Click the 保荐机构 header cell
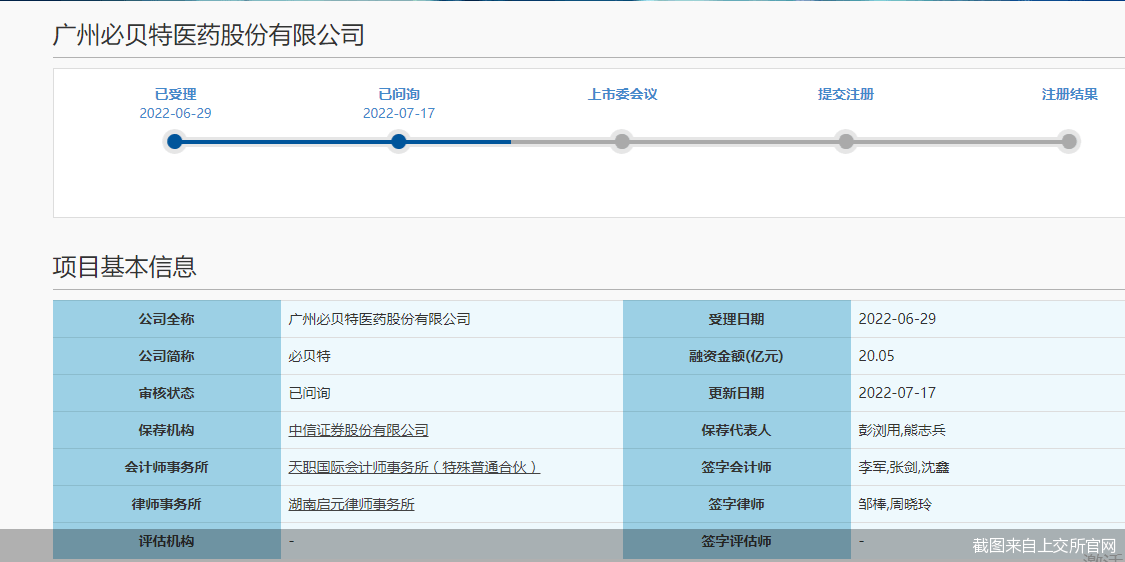Screen dimensions: 1125x562 pyautogui.click(x=166, y=431)
